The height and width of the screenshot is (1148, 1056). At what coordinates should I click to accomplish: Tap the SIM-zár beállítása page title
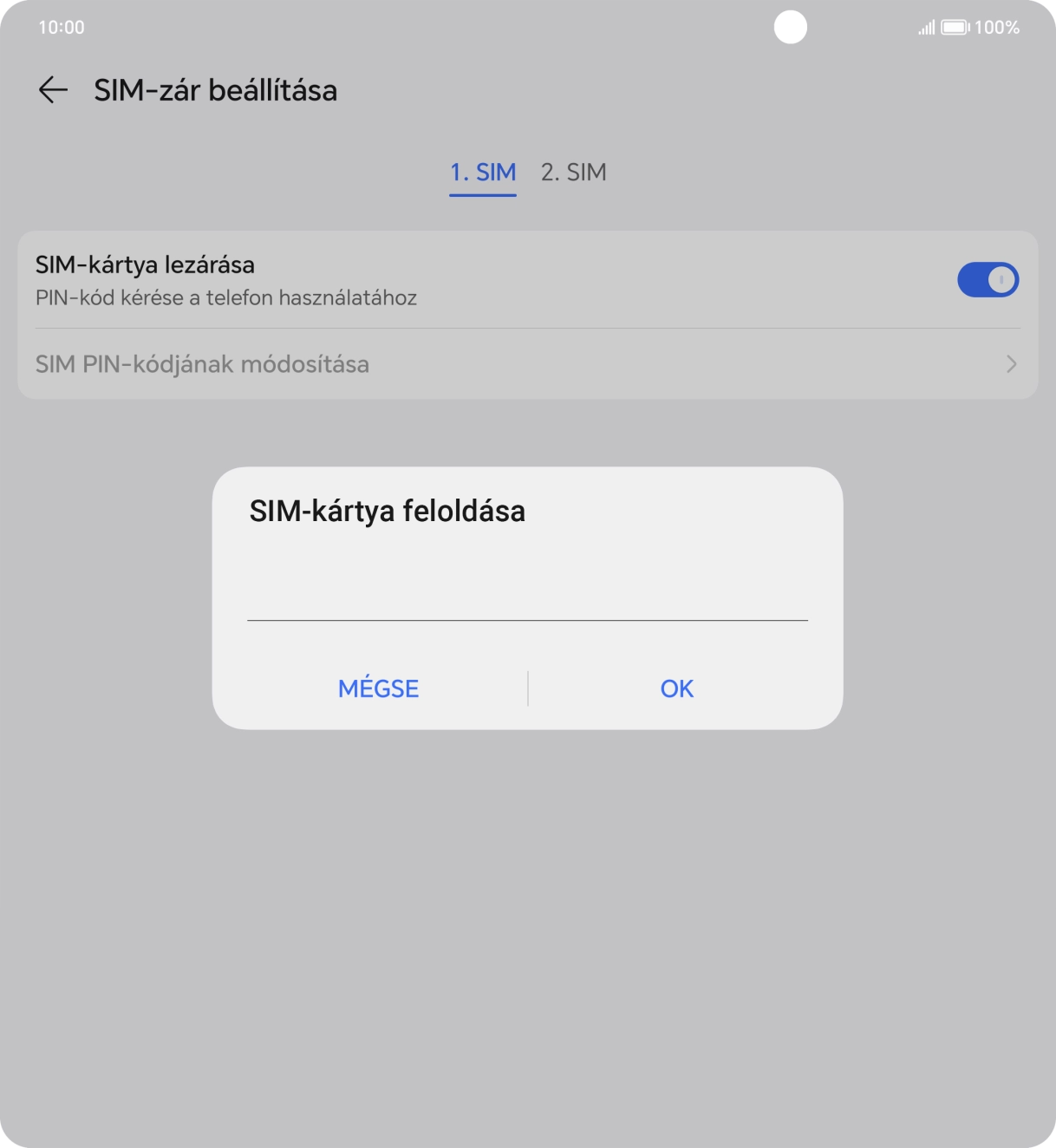pos(216,90)
